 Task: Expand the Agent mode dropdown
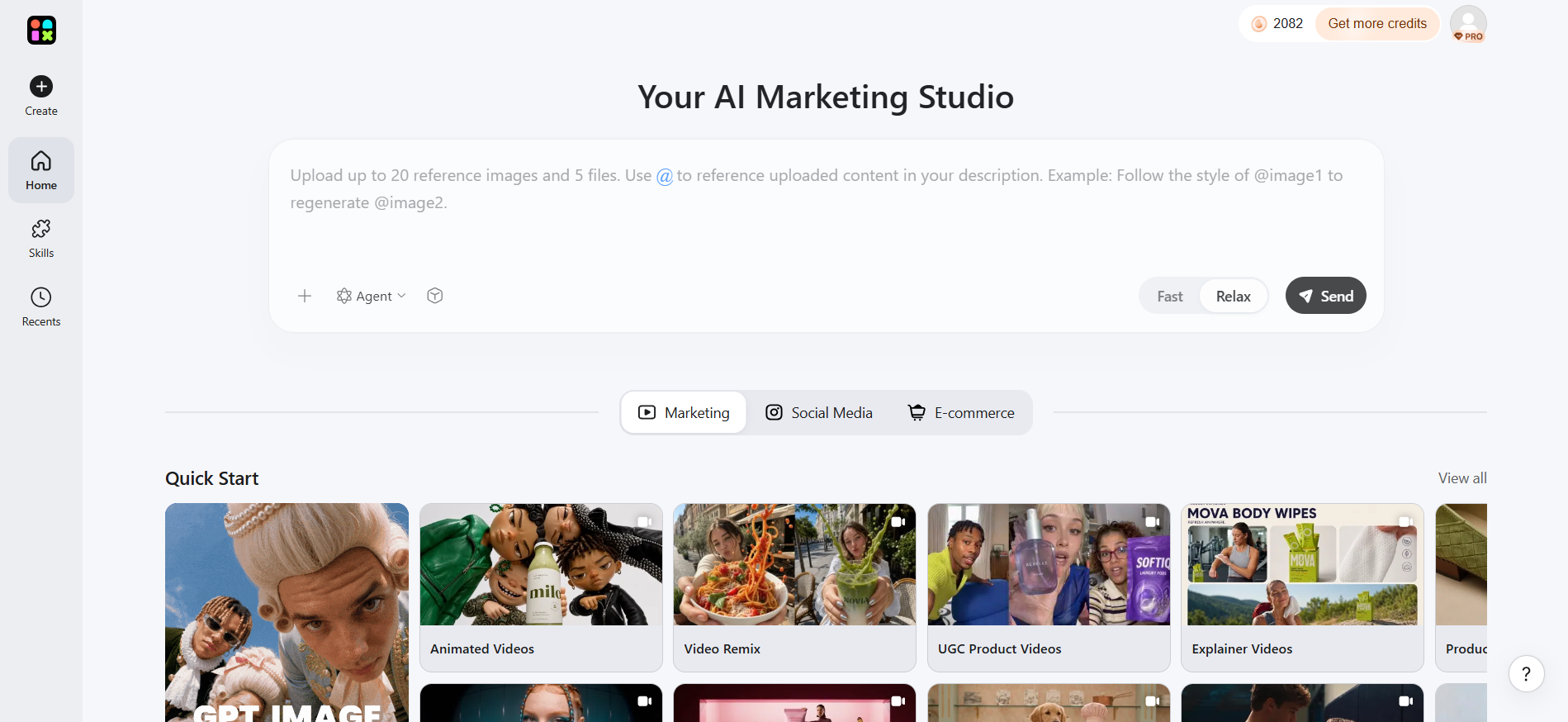point(372,296)
